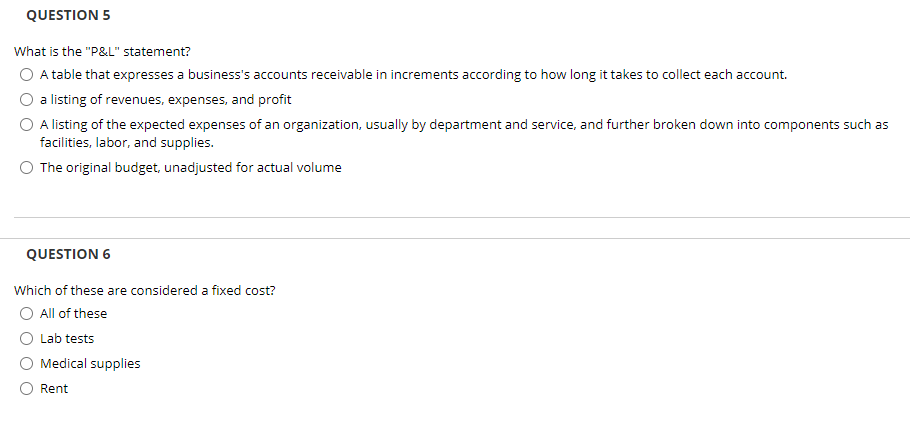The width and height of the screenshot is (910, 425).
Task: Pick the original budget radio option
Action: [x=27, y=168]
